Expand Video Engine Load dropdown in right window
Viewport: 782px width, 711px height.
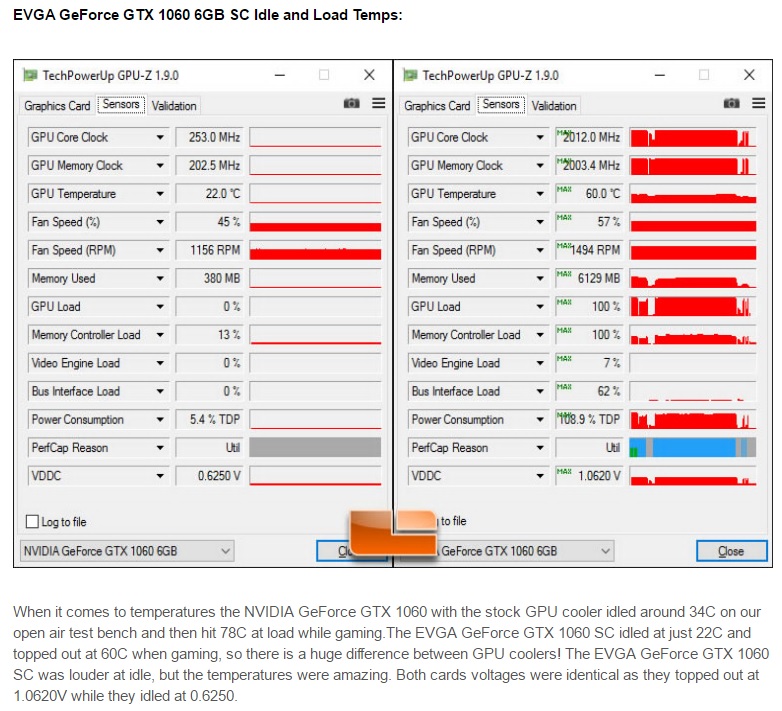point(540,363)
